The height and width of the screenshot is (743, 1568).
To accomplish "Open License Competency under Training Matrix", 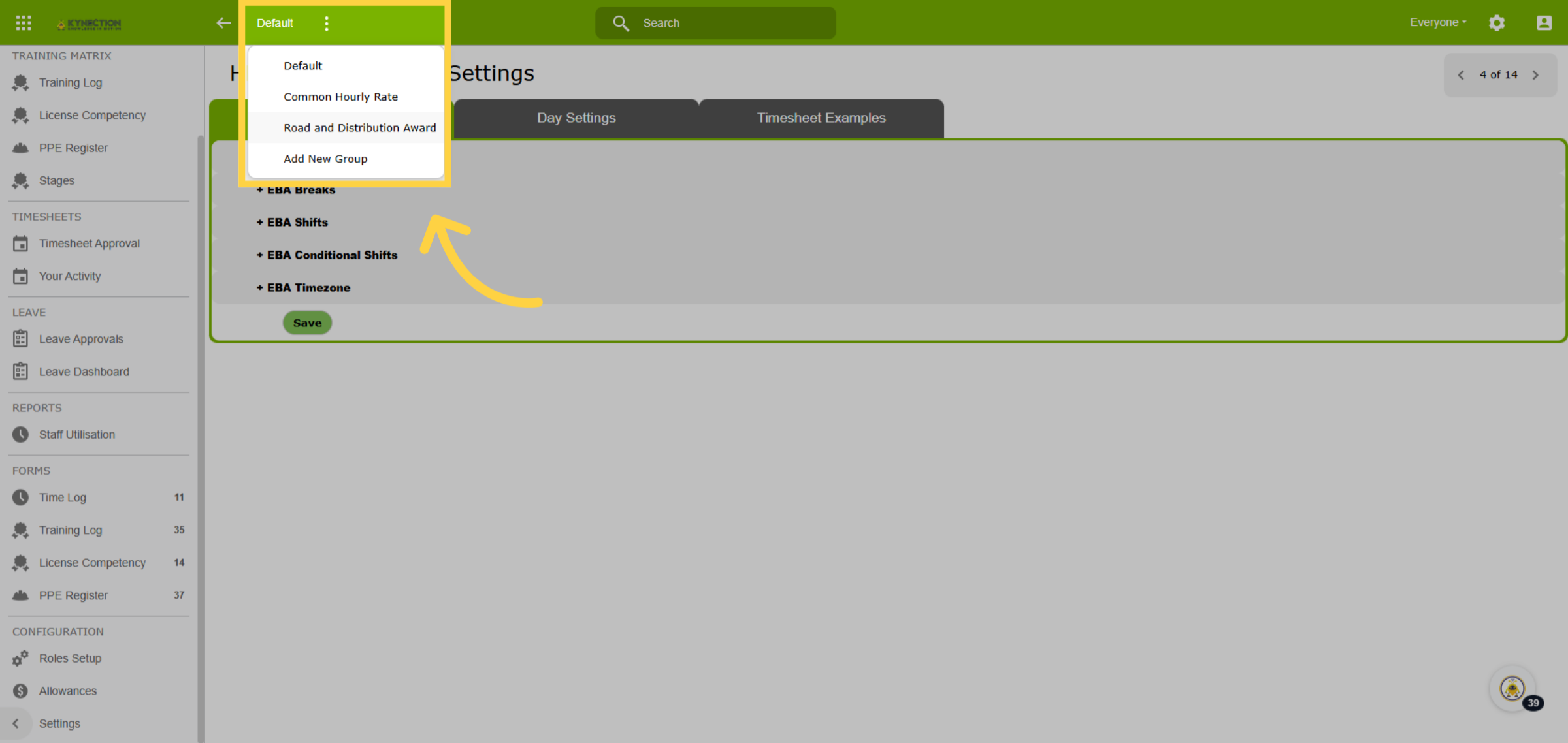I will 92,116.
